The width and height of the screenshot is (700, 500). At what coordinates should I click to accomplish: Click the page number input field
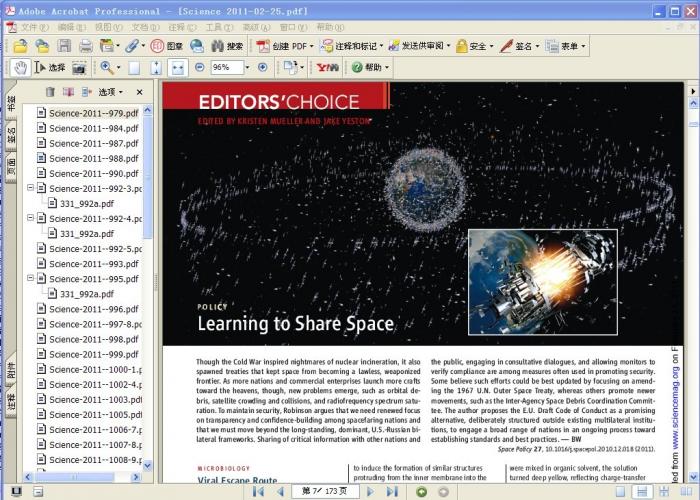tap(320, 491)
